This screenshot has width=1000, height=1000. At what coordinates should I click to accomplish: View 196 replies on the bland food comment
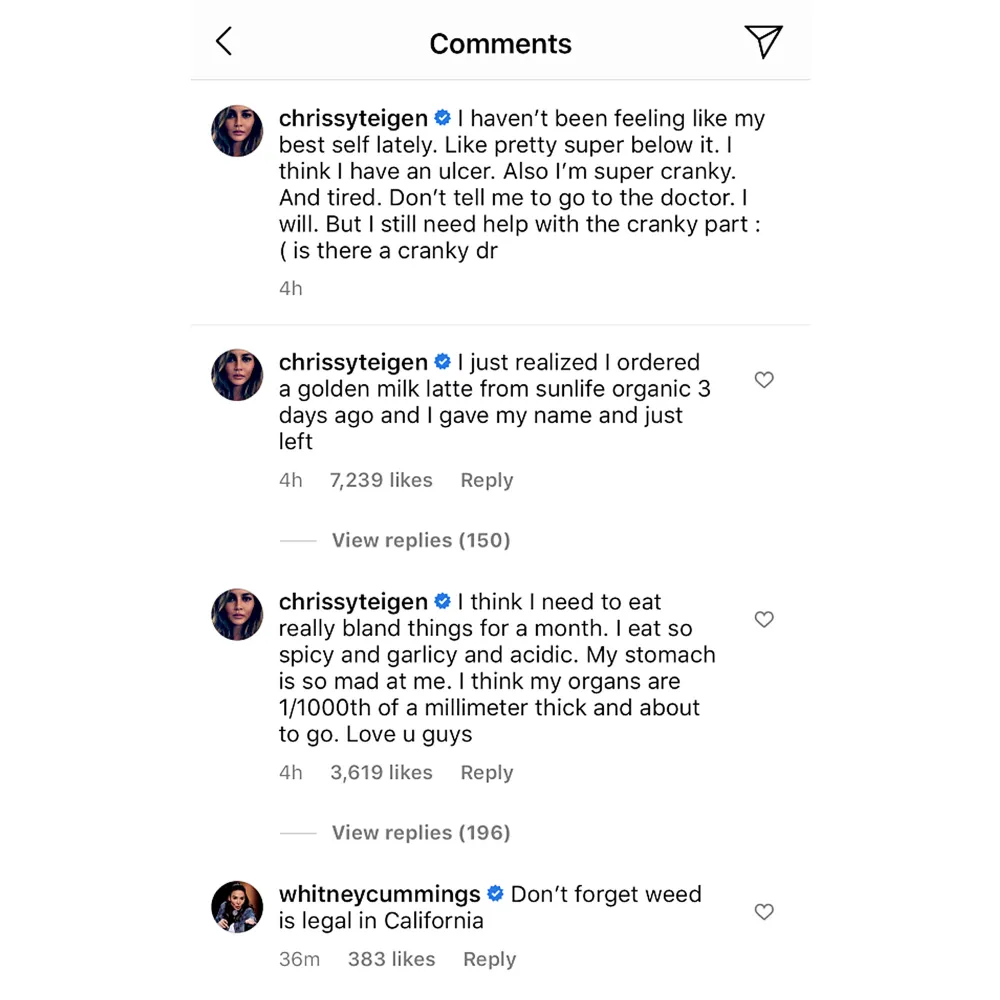(x=420, y=832)
